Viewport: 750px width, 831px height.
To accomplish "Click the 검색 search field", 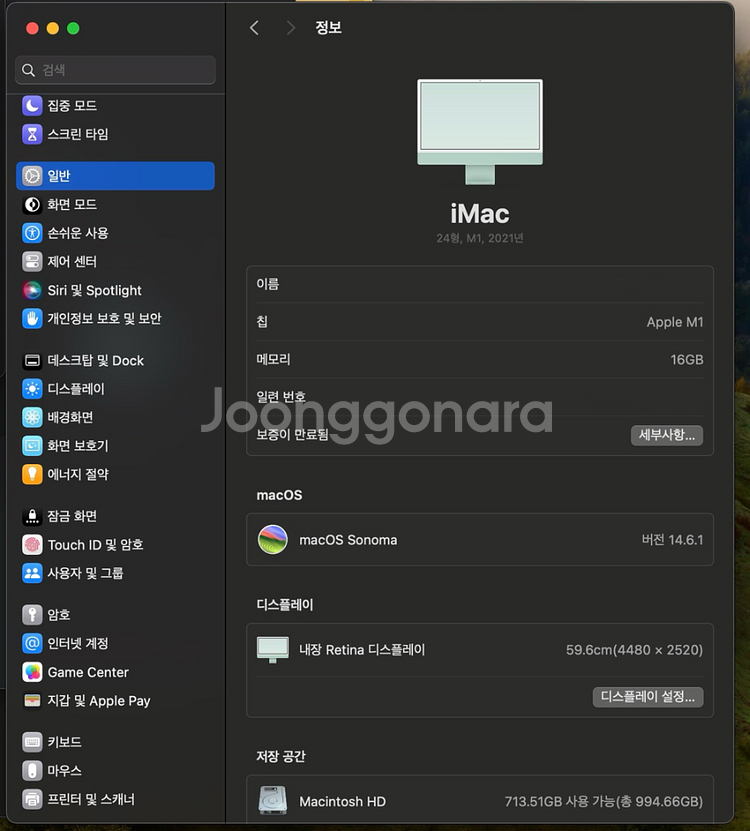I will tap(116, 70).
